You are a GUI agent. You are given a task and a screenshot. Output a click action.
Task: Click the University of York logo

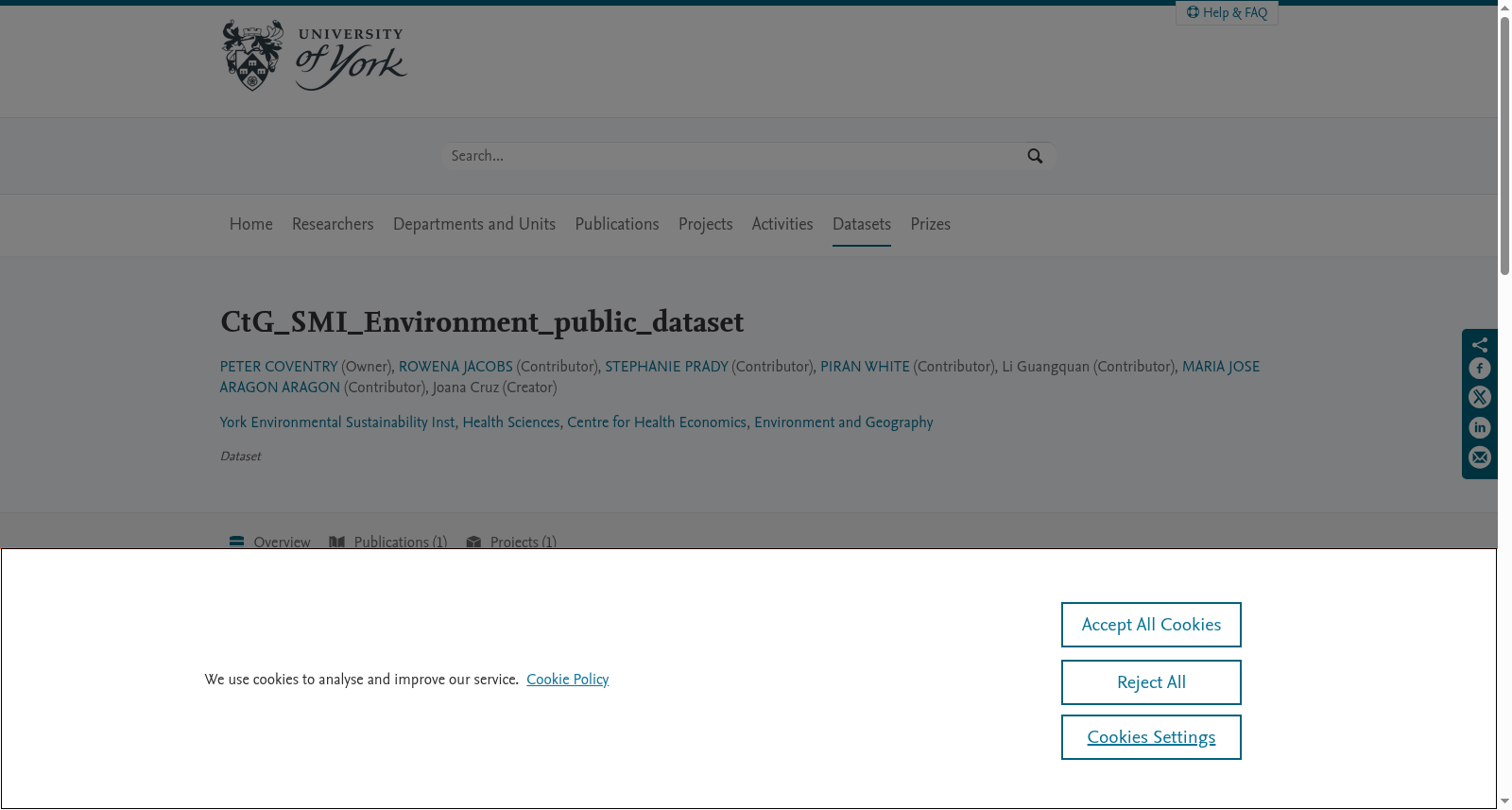click(x=314, y=56)
